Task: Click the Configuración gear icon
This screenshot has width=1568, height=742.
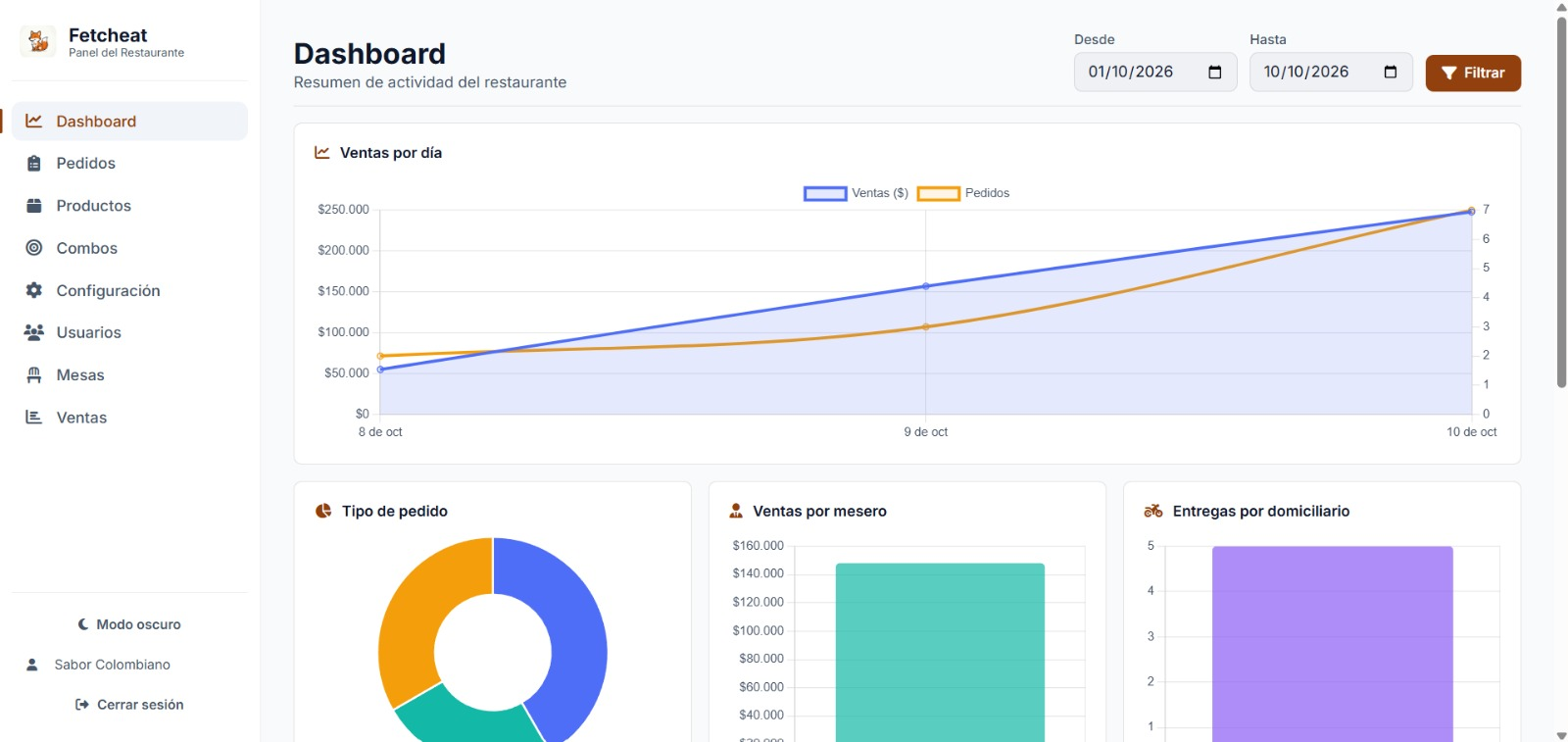Action: [x=34, y=290]
